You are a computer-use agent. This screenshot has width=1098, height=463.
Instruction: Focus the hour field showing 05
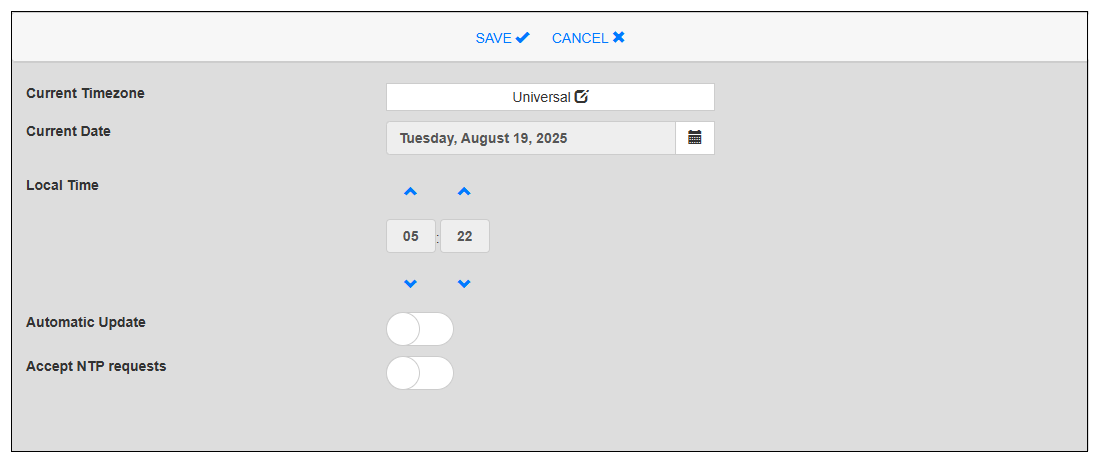click(x=411, y=237)
